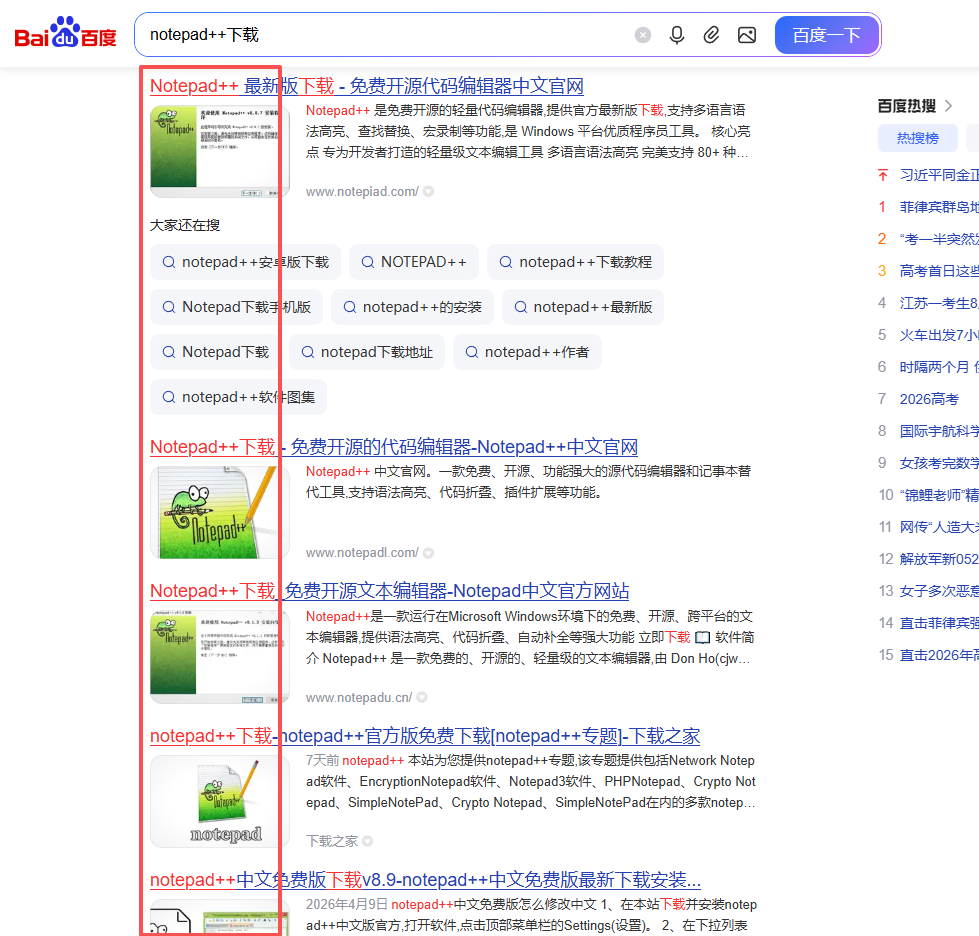Screen dimensions: 979x936
Task: Open hot search number 12 解放军新052
Action: [x=939, y=559]
